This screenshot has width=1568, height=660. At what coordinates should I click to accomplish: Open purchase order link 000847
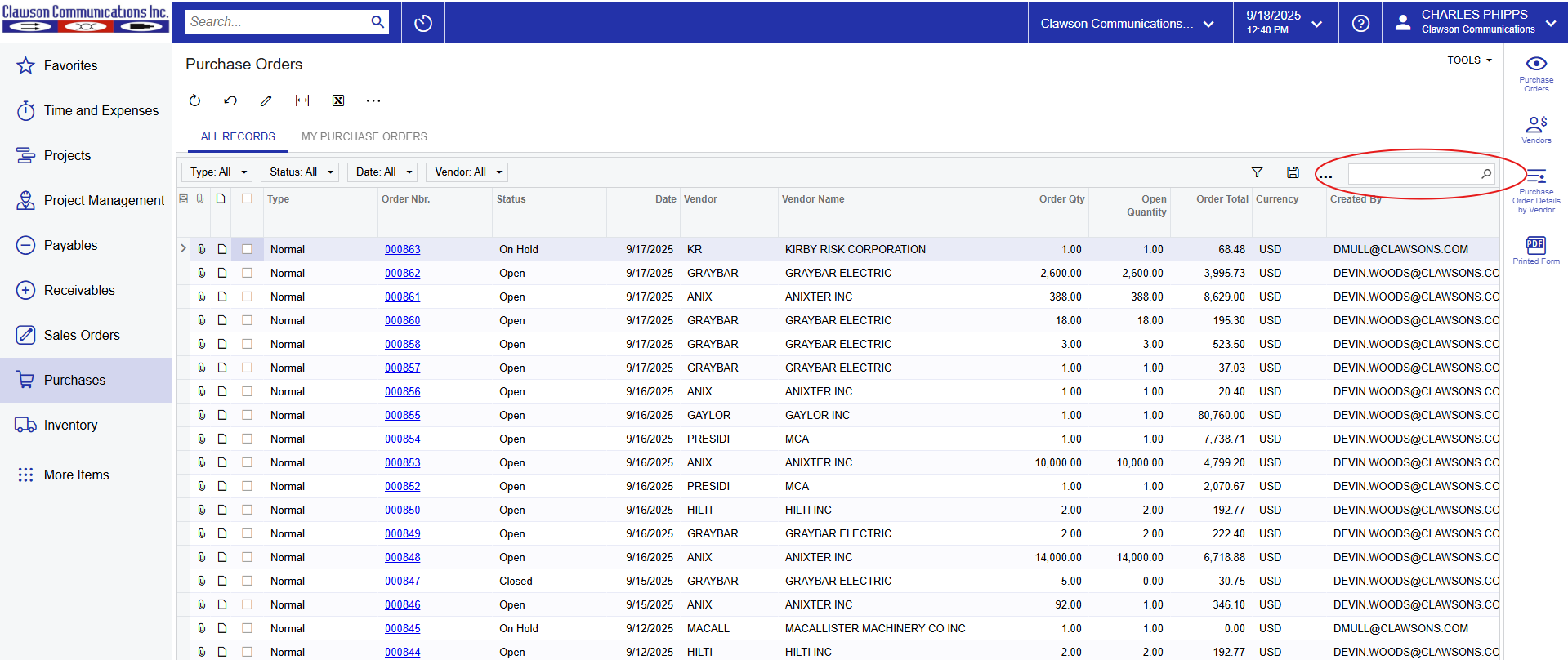tap(402, 581)
